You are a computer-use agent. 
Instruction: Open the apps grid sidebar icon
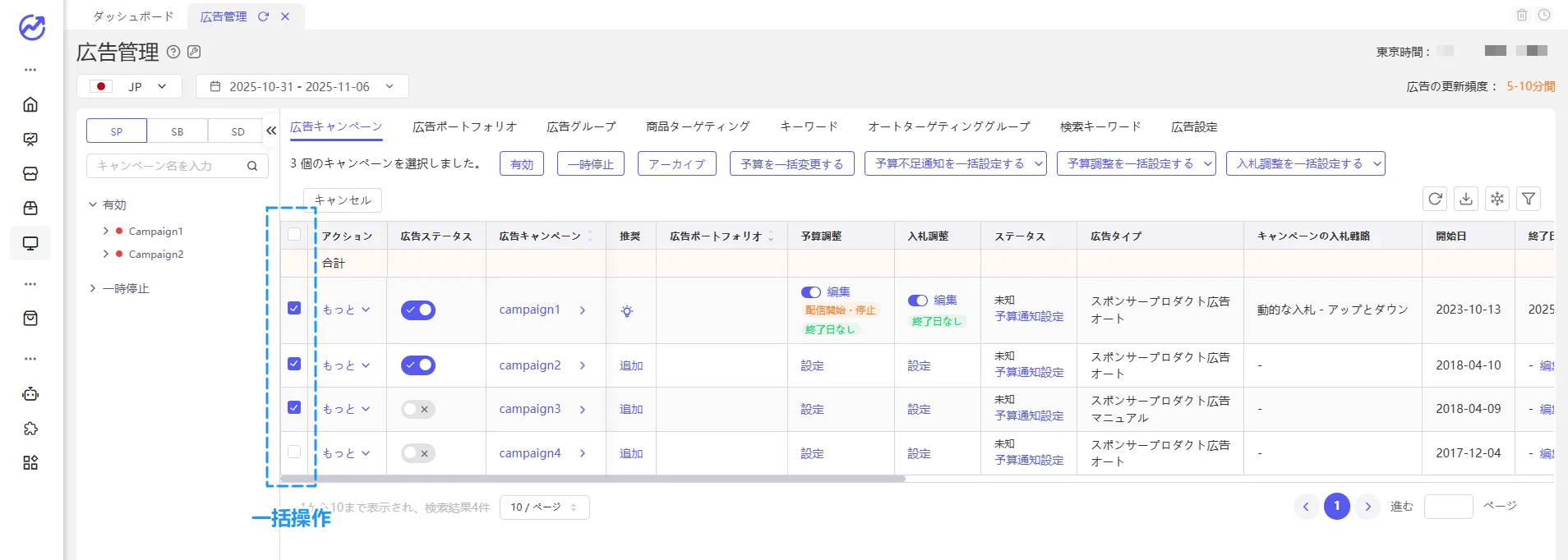30,463
